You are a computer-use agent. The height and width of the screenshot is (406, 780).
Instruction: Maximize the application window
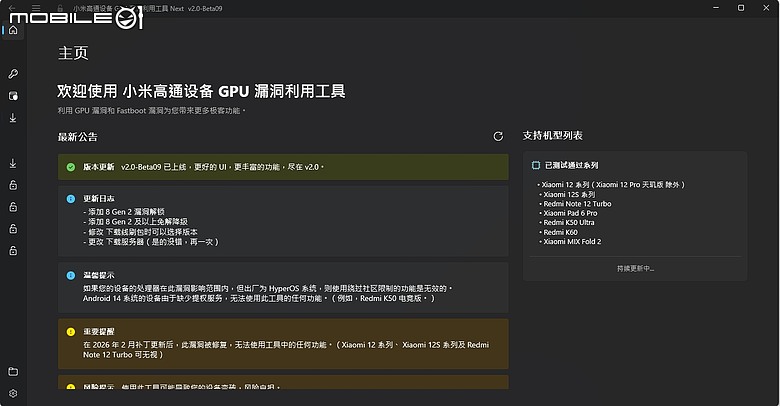pos(741,8)
